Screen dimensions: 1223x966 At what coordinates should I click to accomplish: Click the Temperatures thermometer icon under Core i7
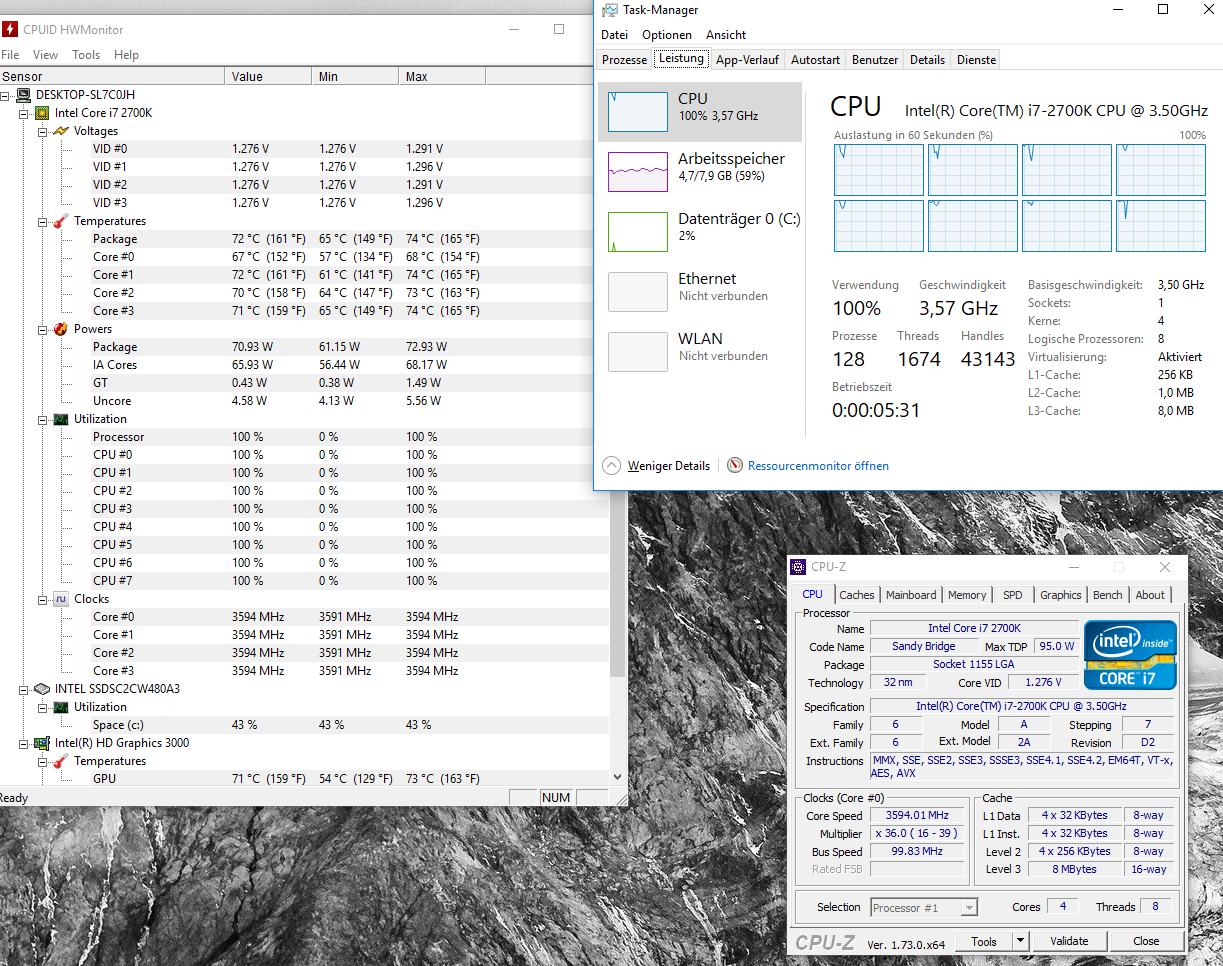pos(61,221)
